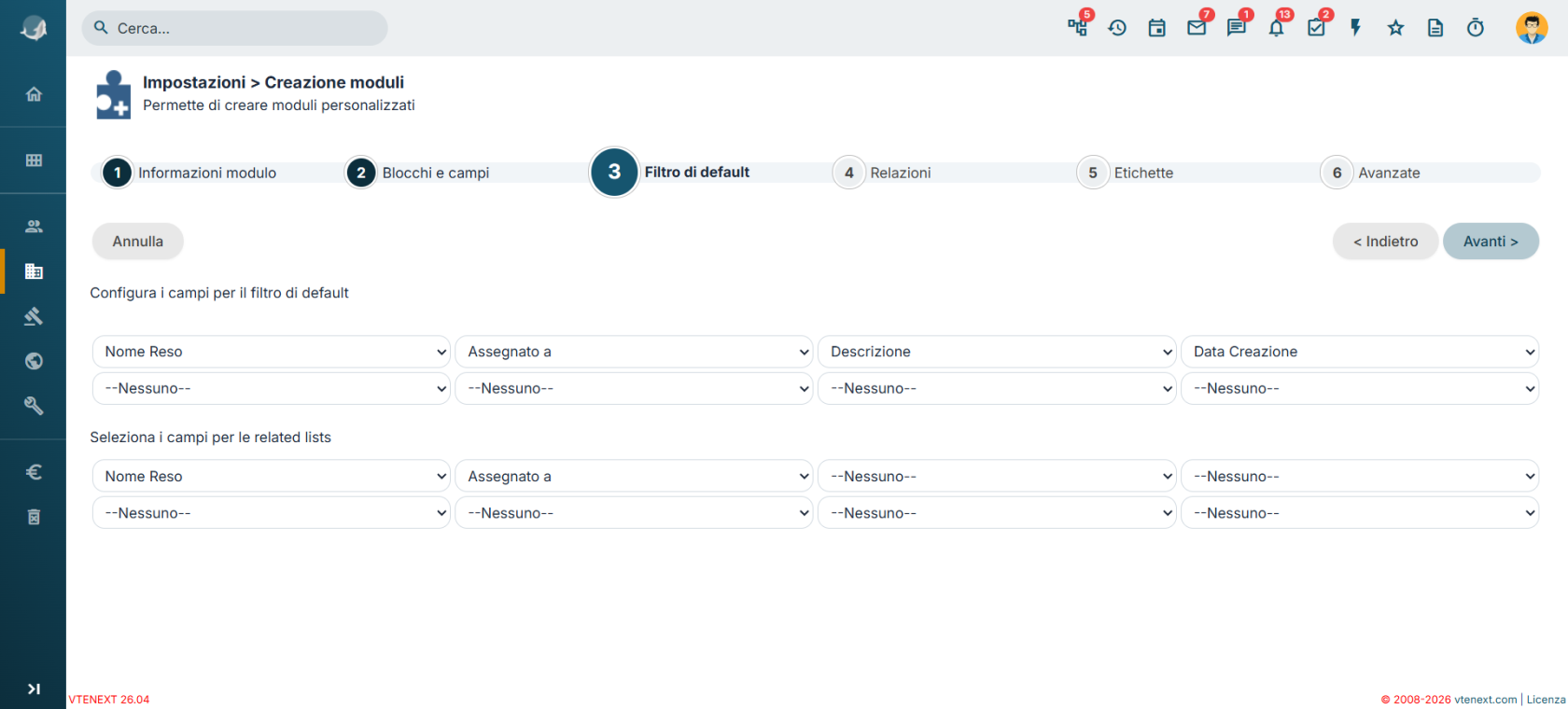Go to step 2 Blocchi e campi
1568x709 pixels.
(x=418, y=173)
